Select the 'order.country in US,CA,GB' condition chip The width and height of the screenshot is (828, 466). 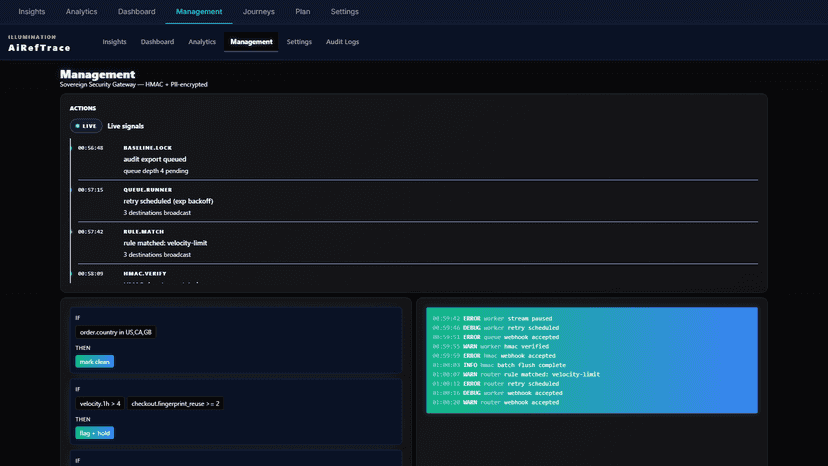click(x=116, y=332)
